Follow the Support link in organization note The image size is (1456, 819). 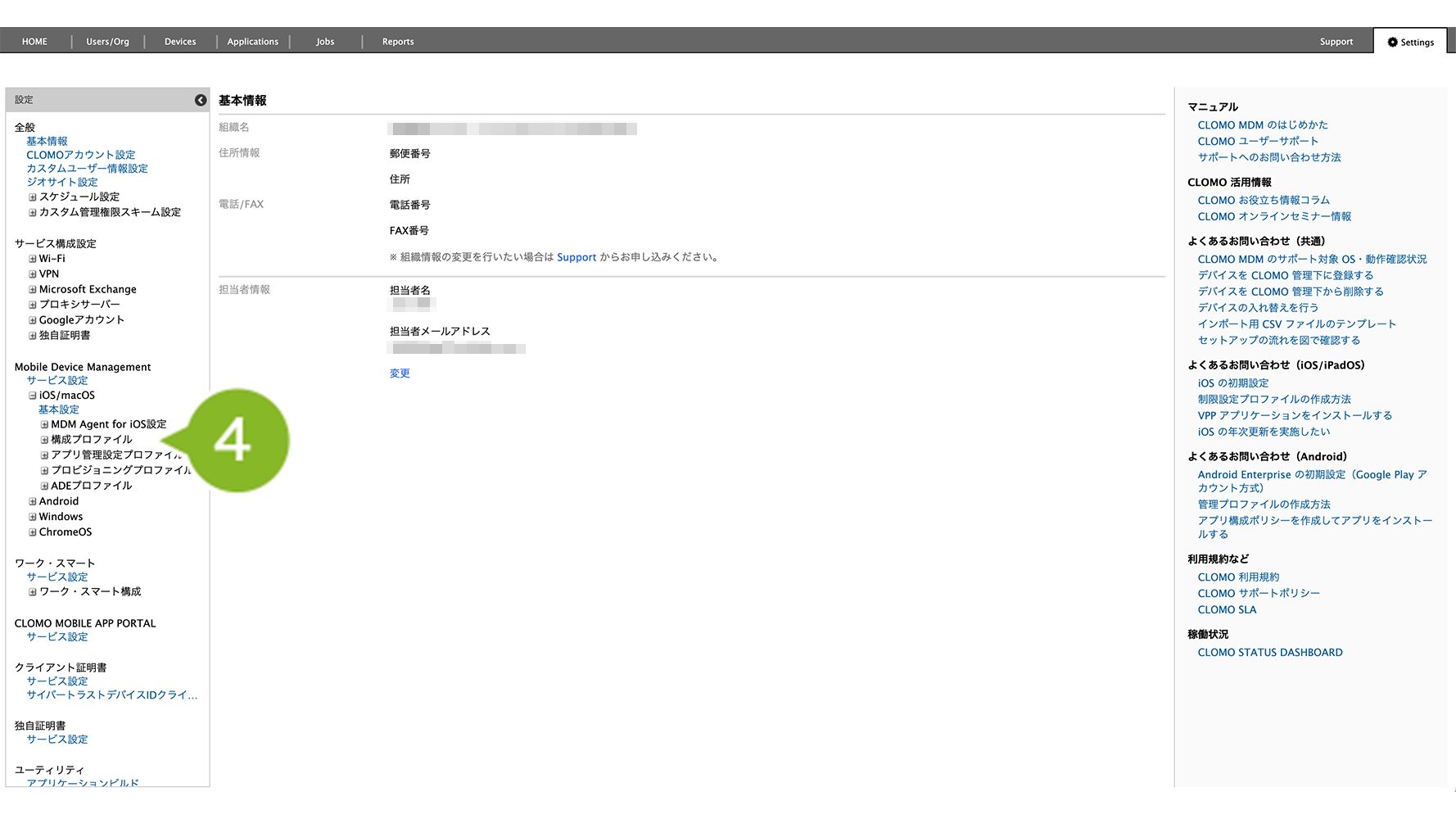coord(577,257)
